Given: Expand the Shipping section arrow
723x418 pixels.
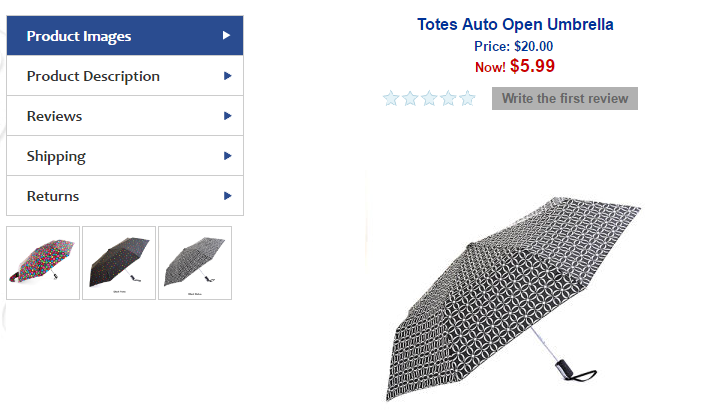Looking at the screenshot, I should tap(228, 156).
